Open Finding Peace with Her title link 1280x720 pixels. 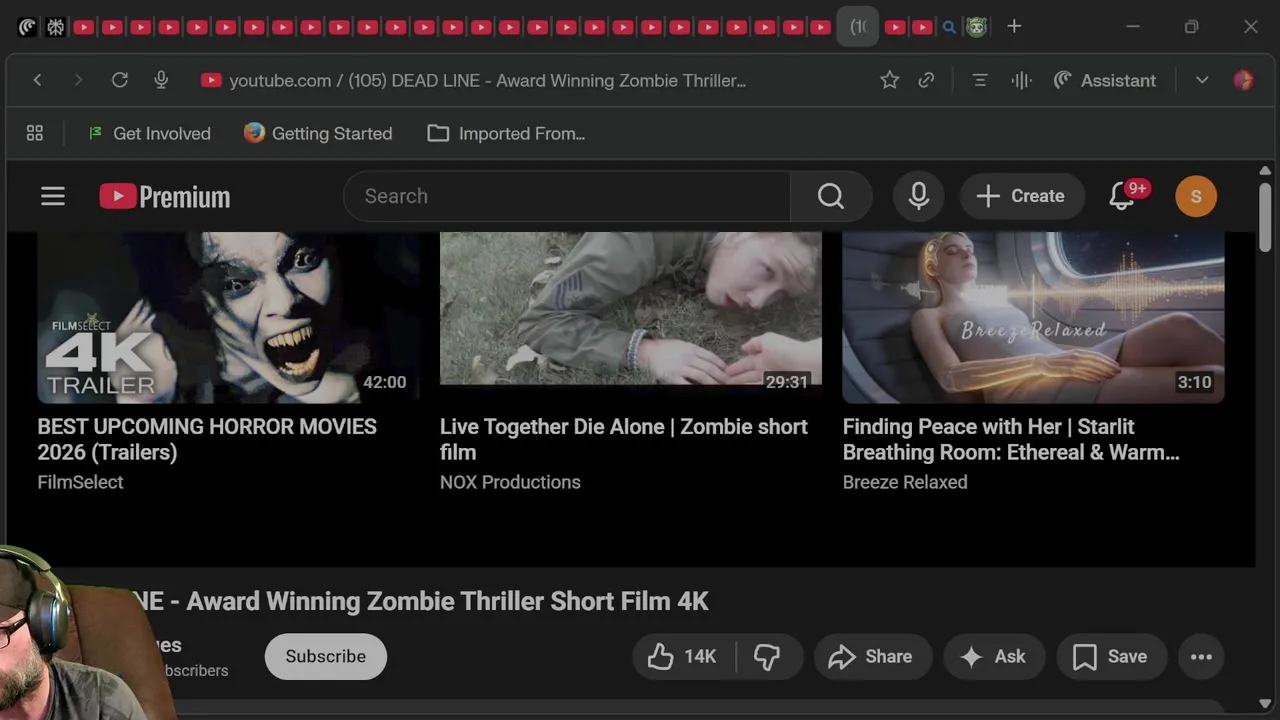click(x=1011, y=439)
